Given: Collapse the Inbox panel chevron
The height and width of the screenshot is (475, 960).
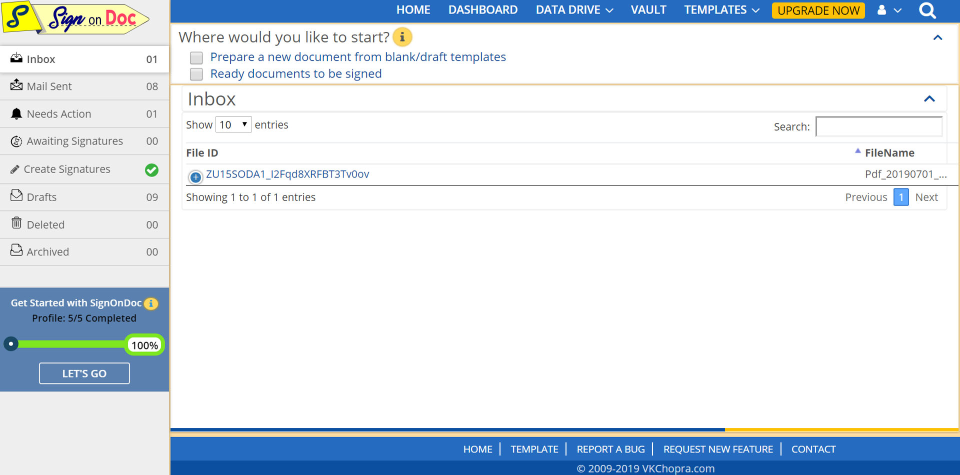Looking at the screenshot, I should [x=929, y=99].
